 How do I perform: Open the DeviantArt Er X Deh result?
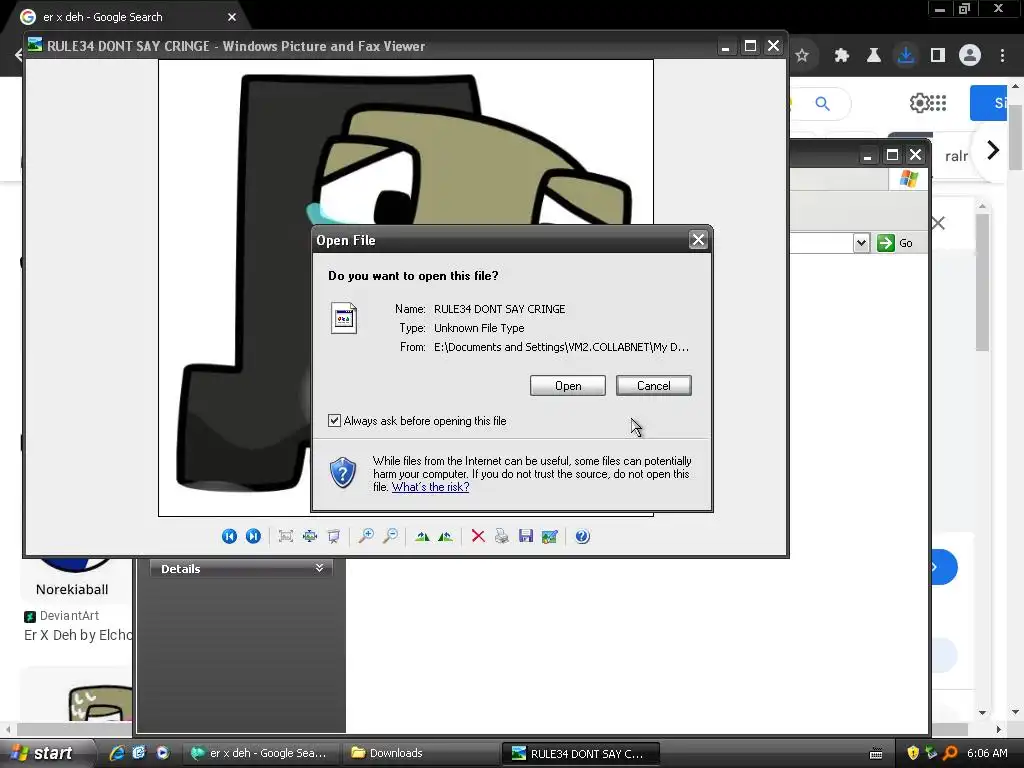pos(78,635)
